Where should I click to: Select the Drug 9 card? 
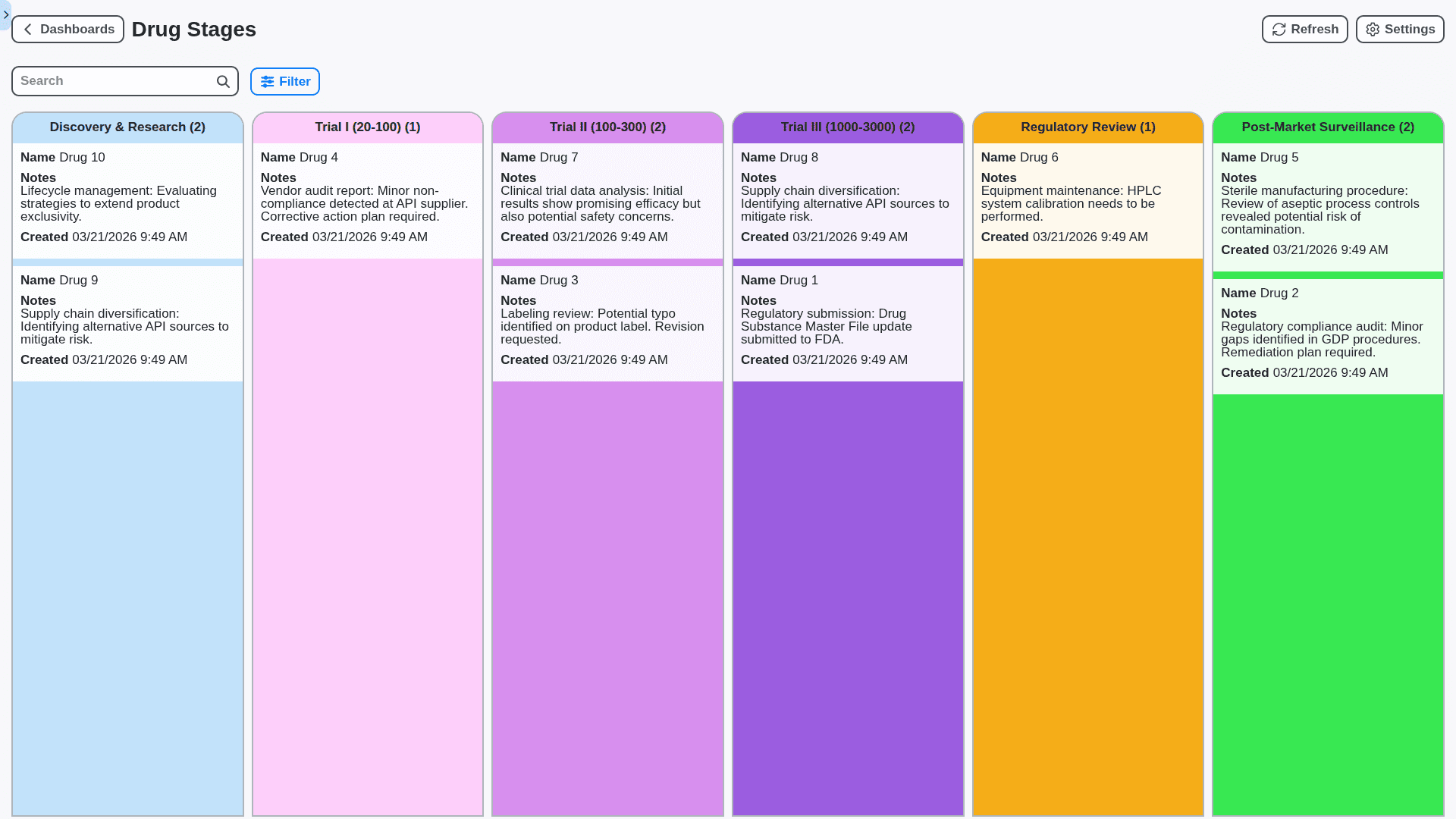point(127,319)
